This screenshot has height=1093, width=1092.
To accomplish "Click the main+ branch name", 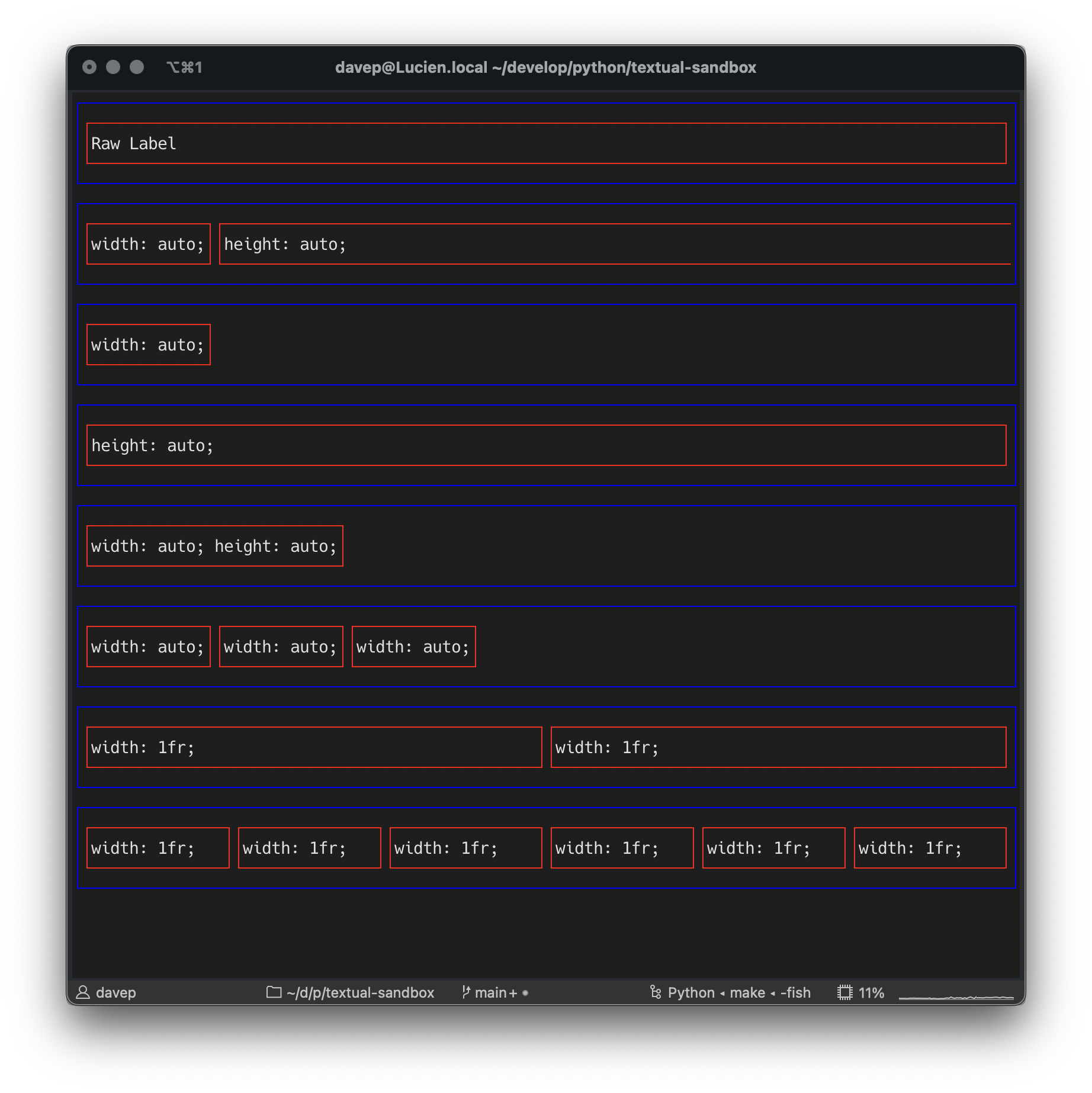I will click(496, 992).
